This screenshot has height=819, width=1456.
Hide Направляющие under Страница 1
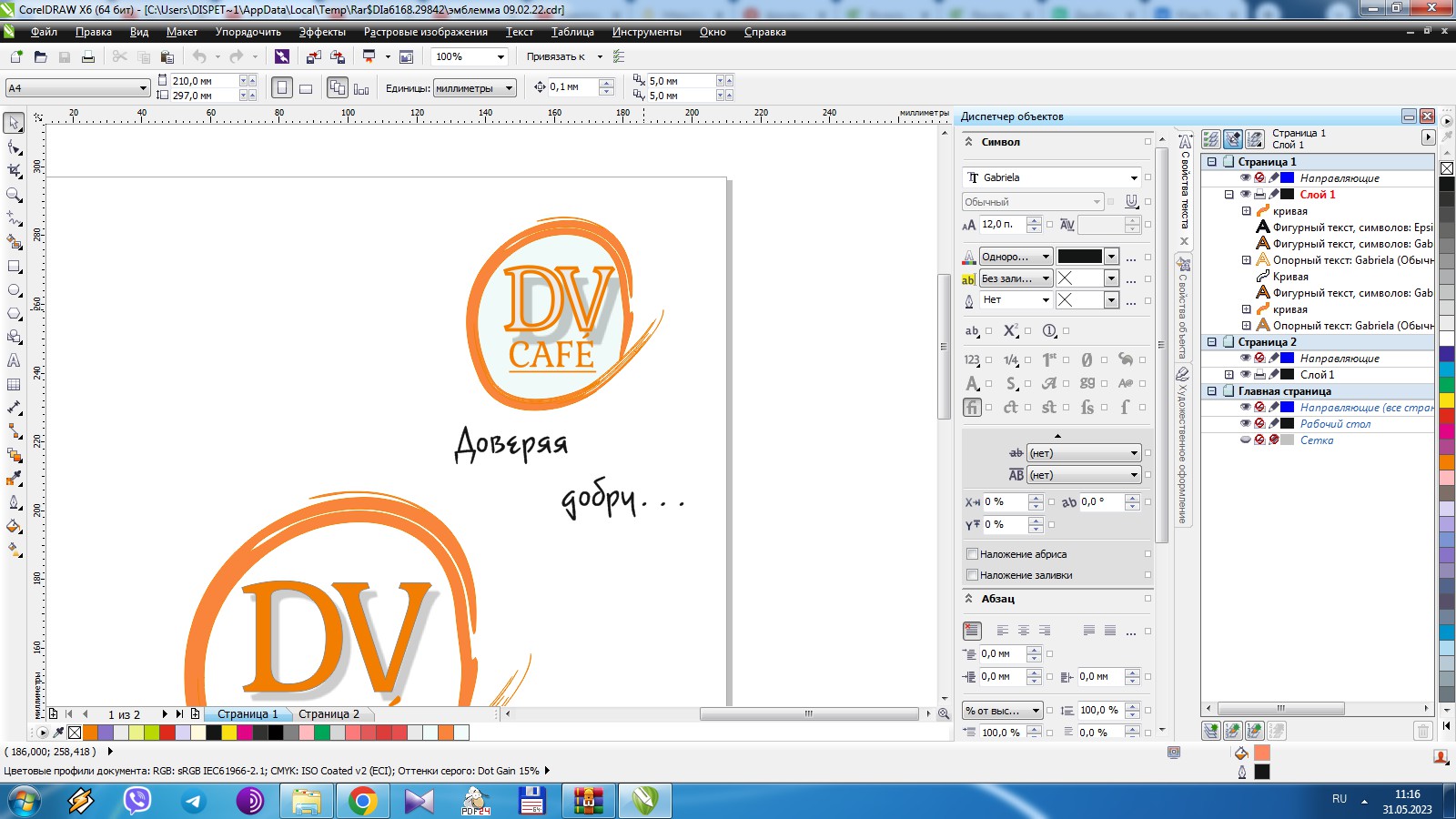(1245, 177)
